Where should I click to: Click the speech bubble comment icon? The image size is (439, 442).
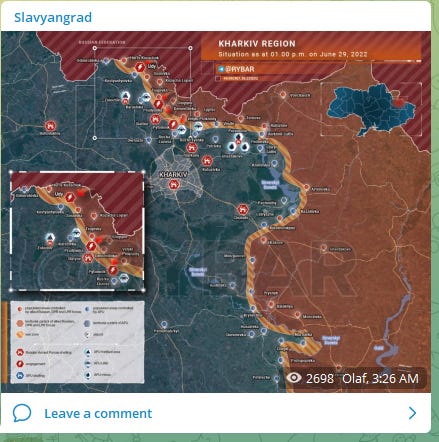point(22,413)
